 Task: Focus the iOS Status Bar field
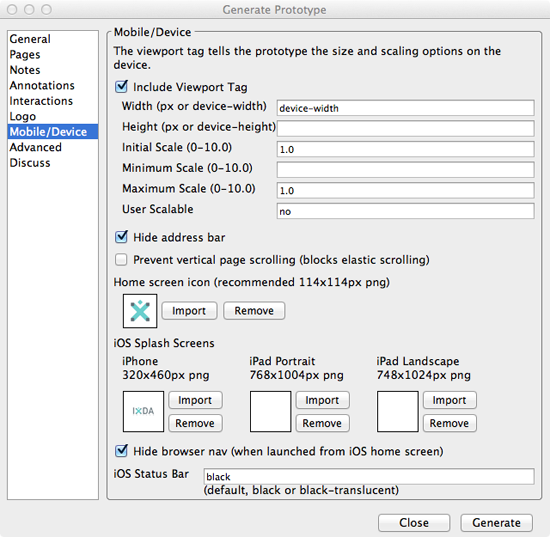point(369,476)
